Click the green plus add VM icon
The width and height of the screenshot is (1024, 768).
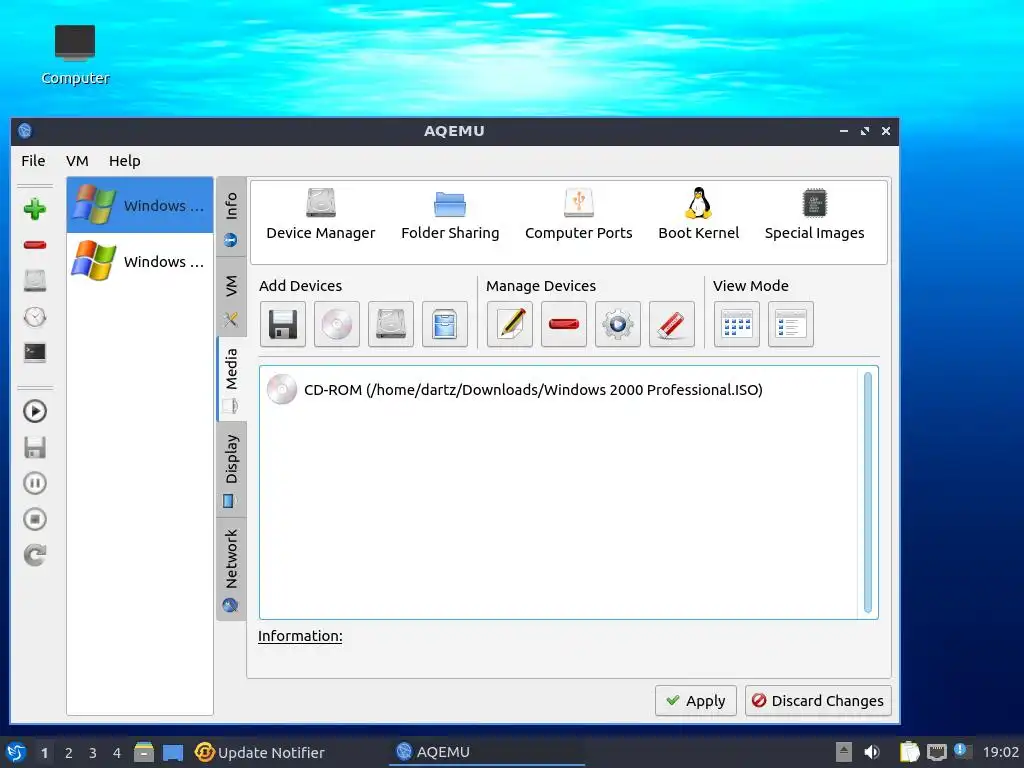click(35, 209)
